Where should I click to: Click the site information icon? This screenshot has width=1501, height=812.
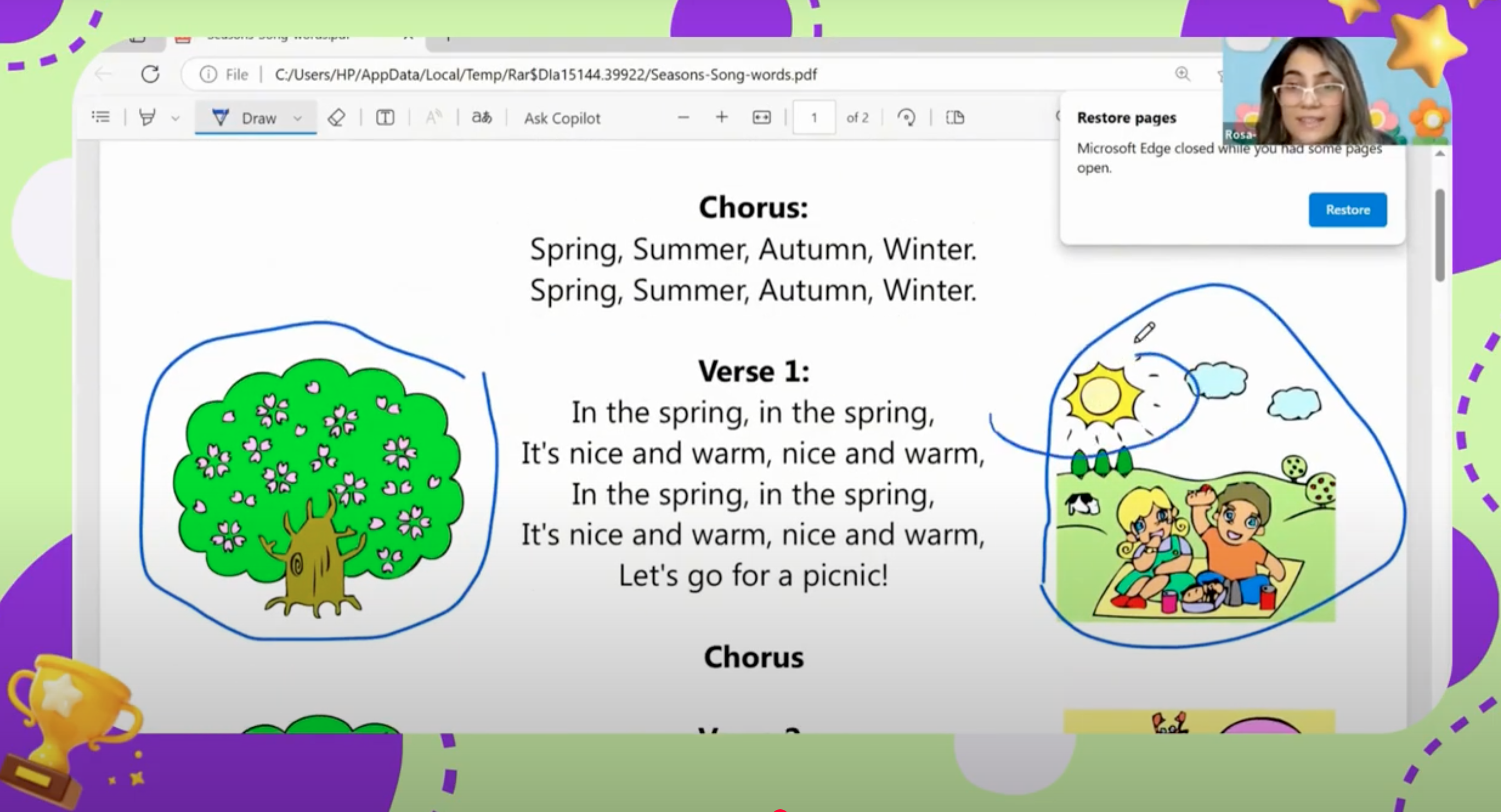tap(208, 75)
